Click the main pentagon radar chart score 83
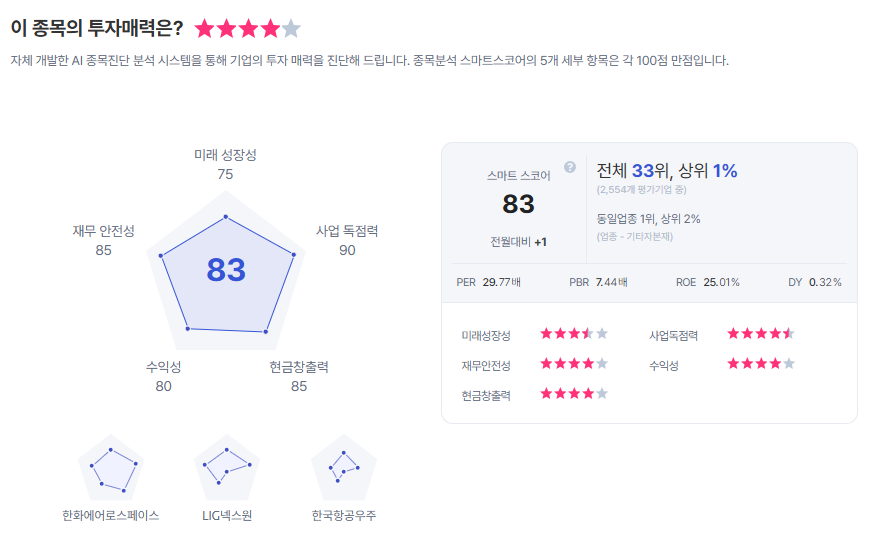 pos(226,270)
